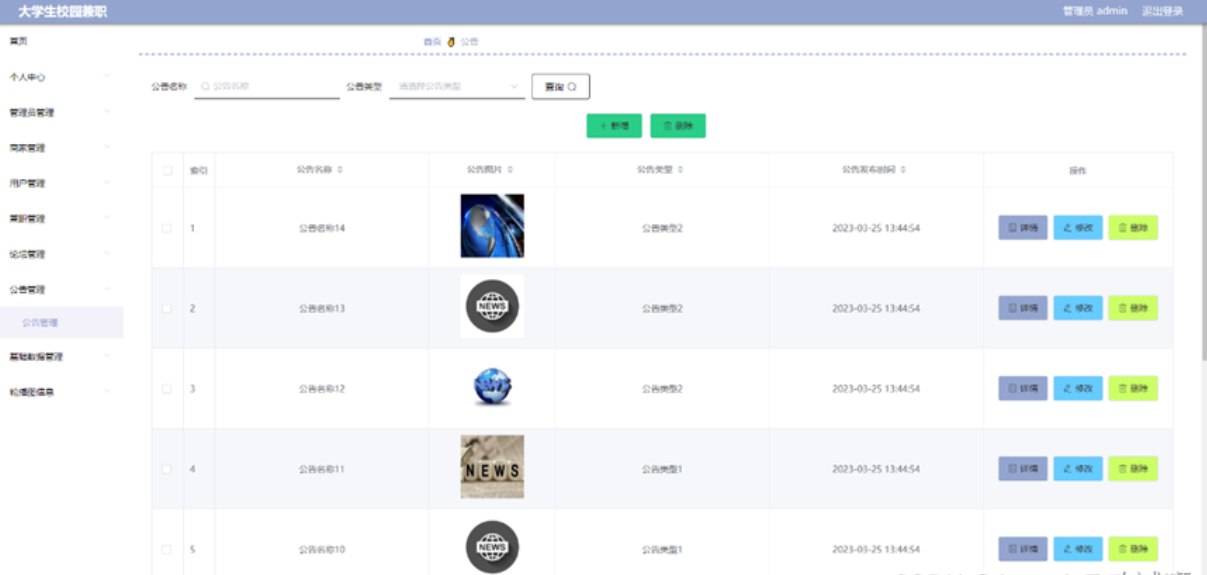Screen dimensions: 1207x575
Task: Click 修改 in row 公告名称12
Action: pos(1078,388)
